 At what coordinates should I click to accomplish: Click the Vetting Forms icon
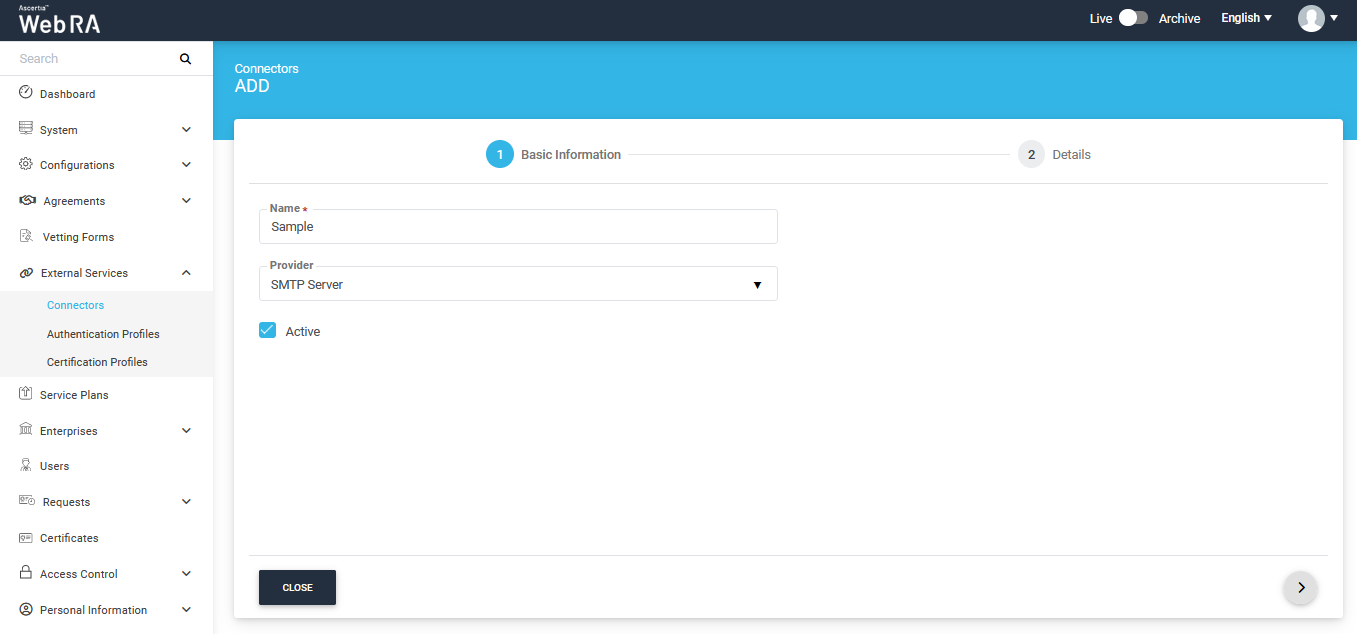(x=26, y=237)
